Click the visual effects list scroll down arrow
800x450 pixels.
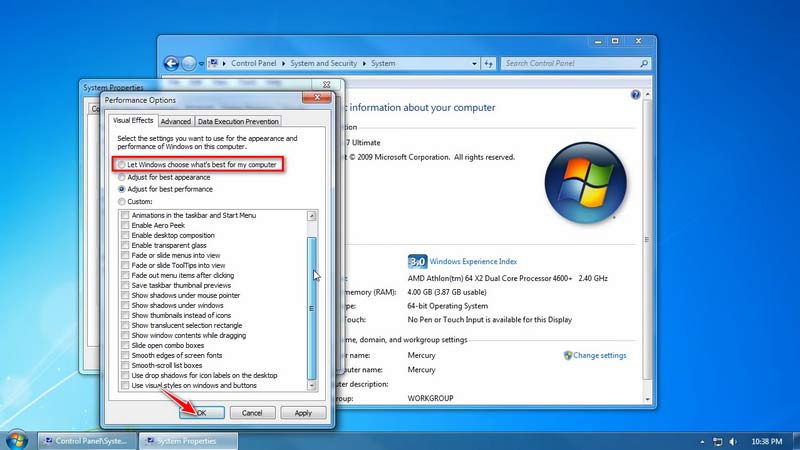[312, 386]
